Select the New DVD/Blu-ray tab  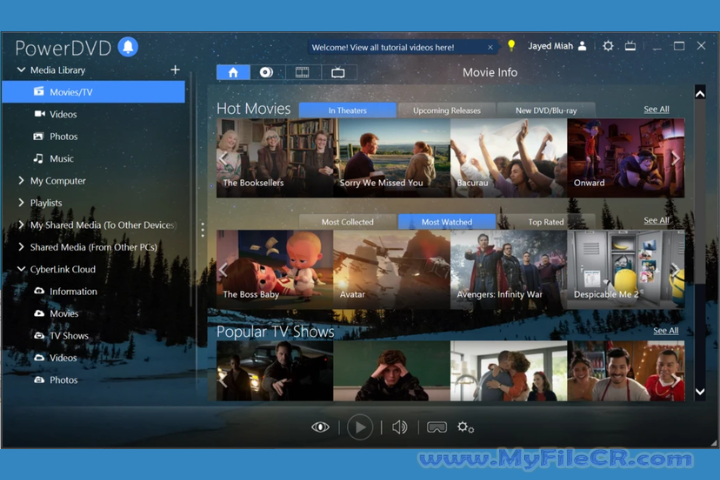coord(546,110)
